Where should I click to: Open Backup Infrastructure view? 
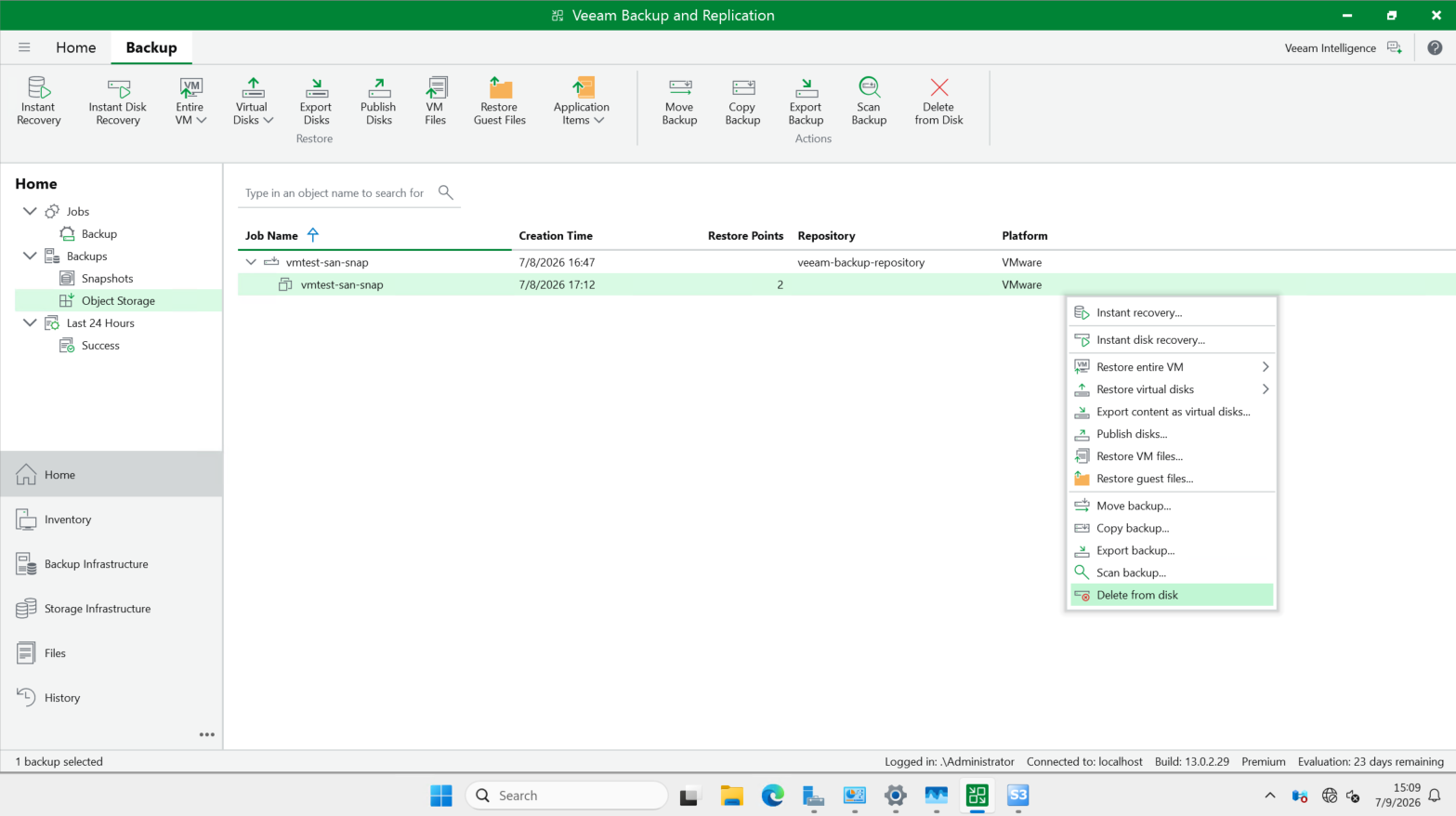click(111, 564)
